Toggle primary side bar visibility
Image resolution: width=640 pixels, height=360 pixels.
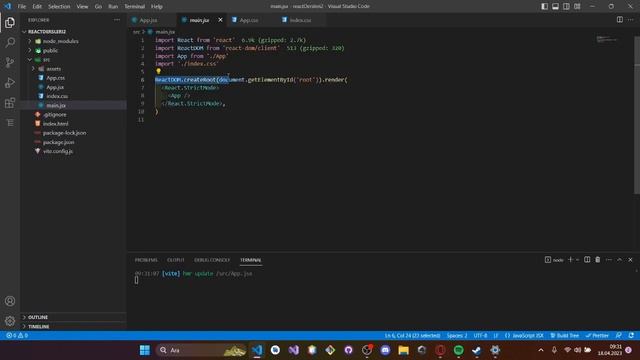(544, 6)
